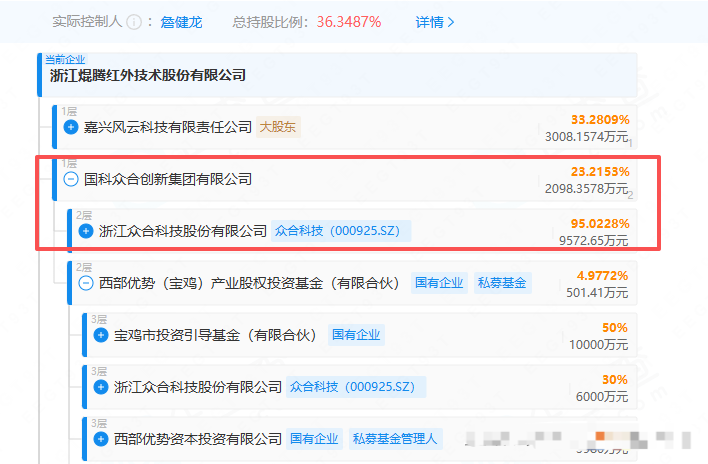Image resolution: width=708 pixels, height=464 pixels.
Task: Expand 西部优势资本投资有限公司 plus icon
Action: [101, 439]
